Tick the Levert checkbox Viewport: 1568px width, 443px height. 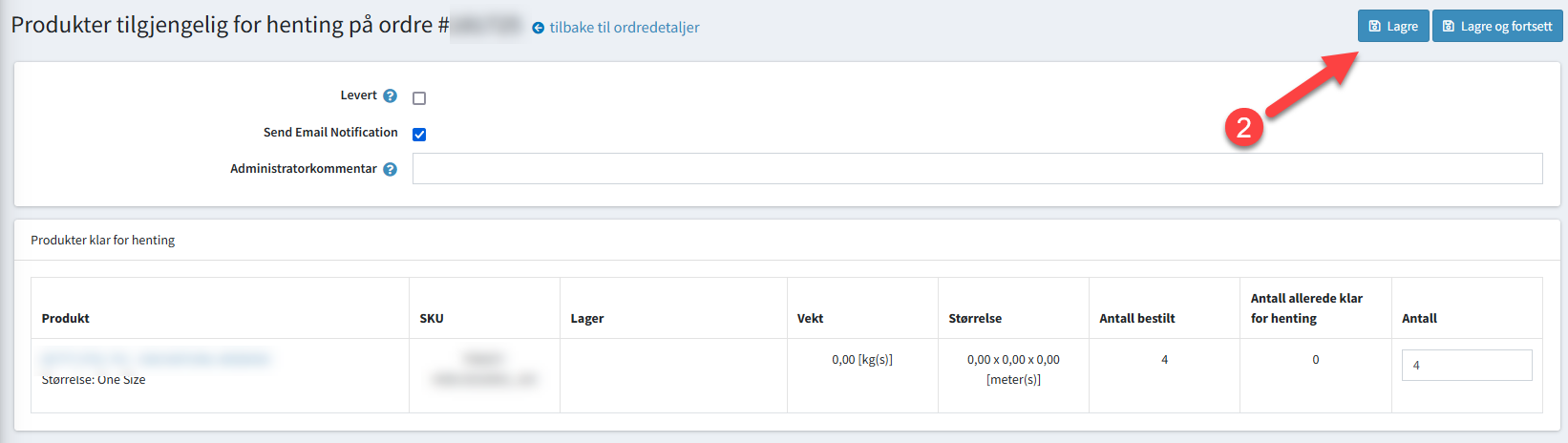point(419,98)
